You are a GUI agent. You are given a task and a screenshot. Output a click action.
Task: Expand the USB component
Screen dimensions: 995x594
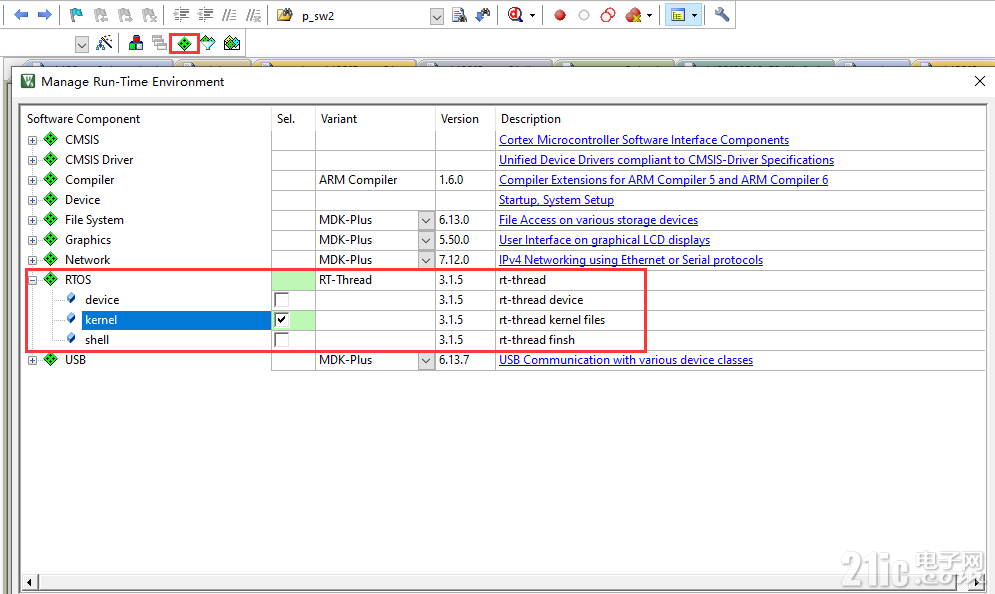(x=32, y=360)
